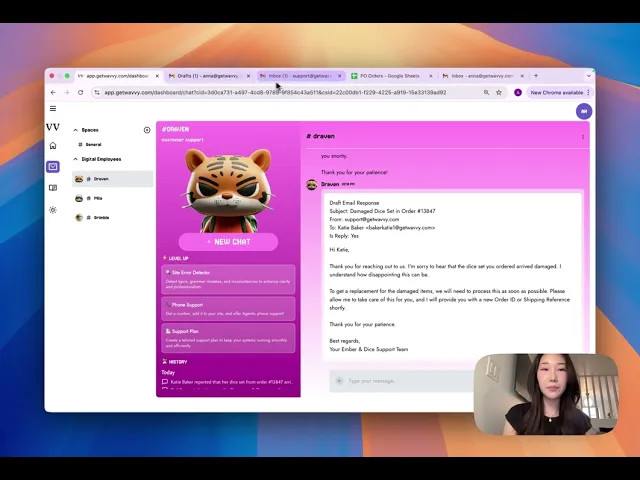
Task: Open Katie Baker order #13847 history chat
Action: pos(227,382)
